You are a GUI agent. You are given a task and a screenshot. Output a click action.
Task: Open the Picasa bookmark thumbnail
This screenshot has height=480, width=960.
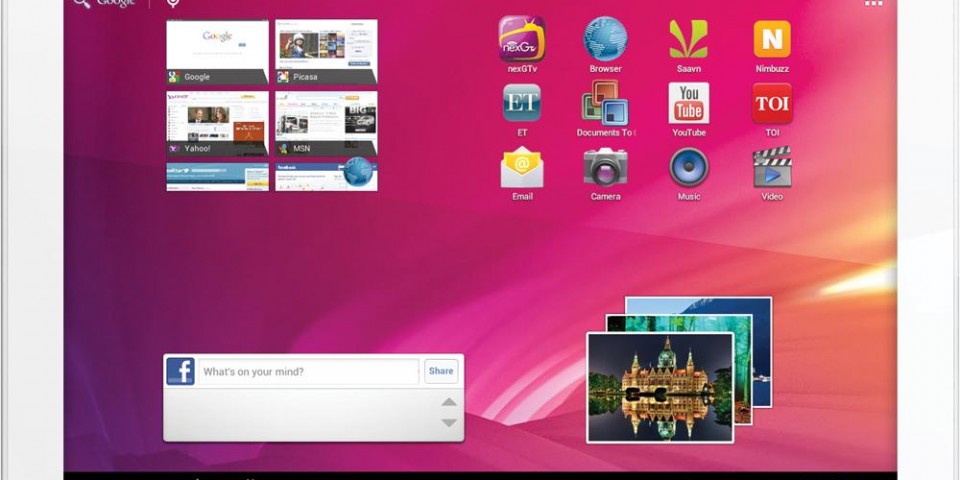tap(326, 50)
